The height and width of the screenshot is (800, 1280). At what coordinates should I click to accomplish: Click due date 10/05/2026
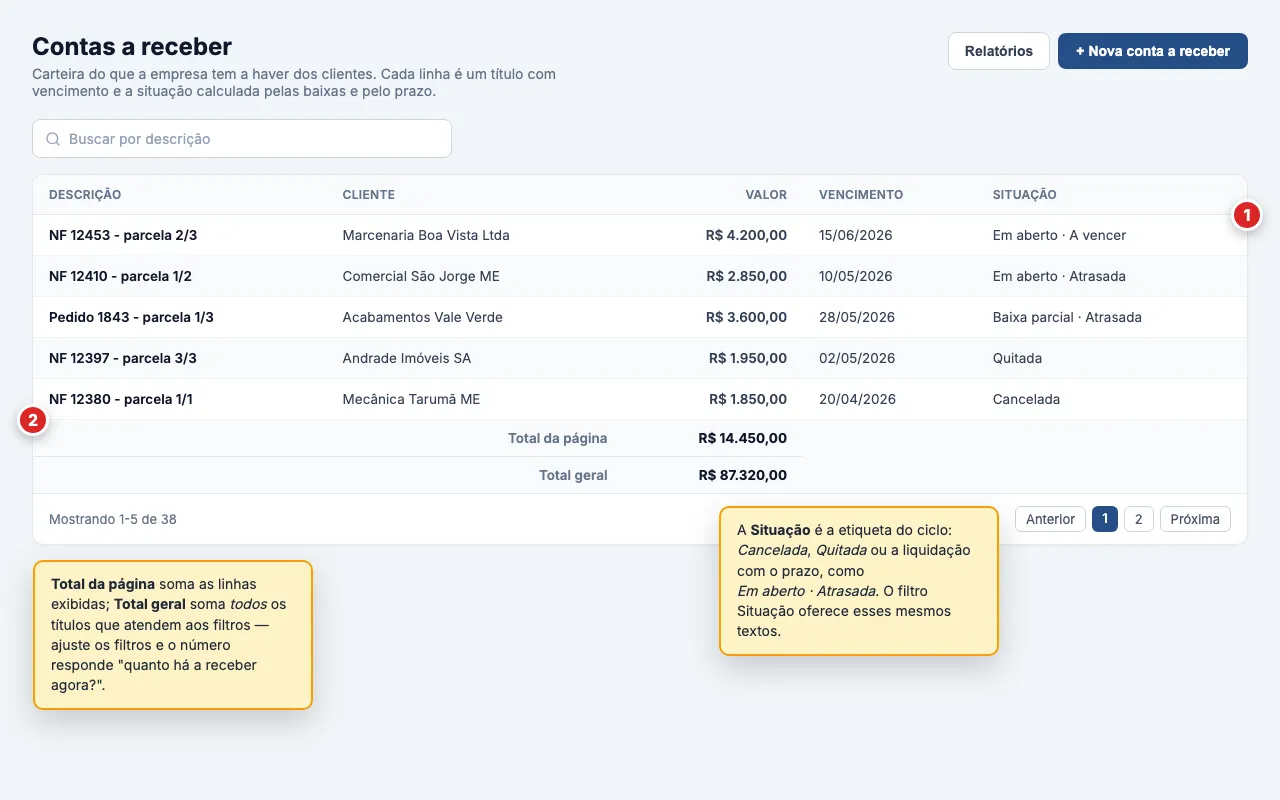coord(856,276)
